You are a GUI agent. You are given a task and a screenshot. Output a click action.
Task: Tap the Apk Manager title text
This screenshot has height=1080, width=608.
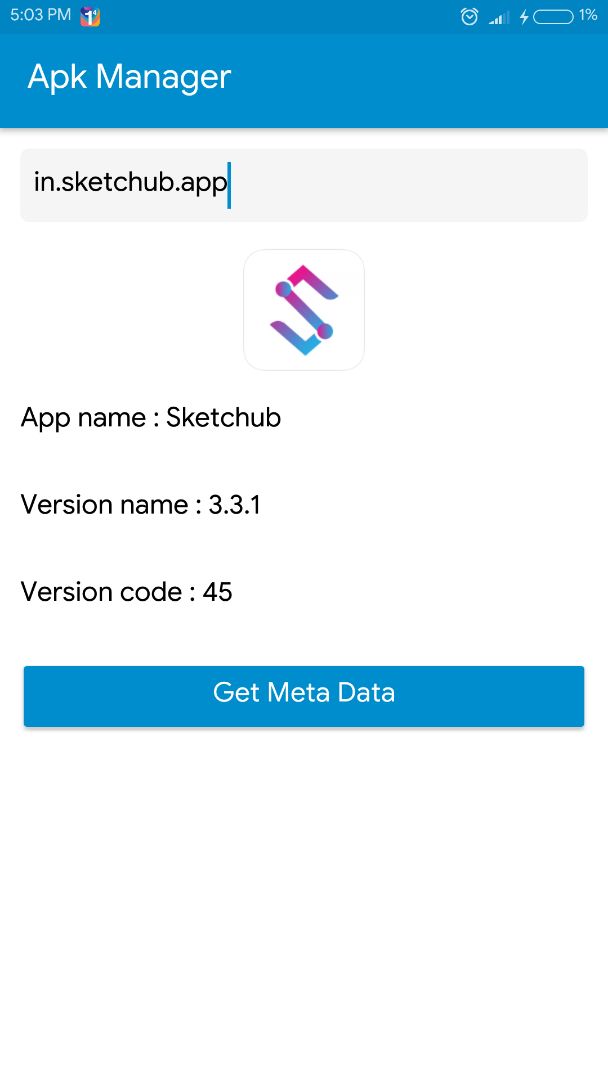click(x=129, y=77)
